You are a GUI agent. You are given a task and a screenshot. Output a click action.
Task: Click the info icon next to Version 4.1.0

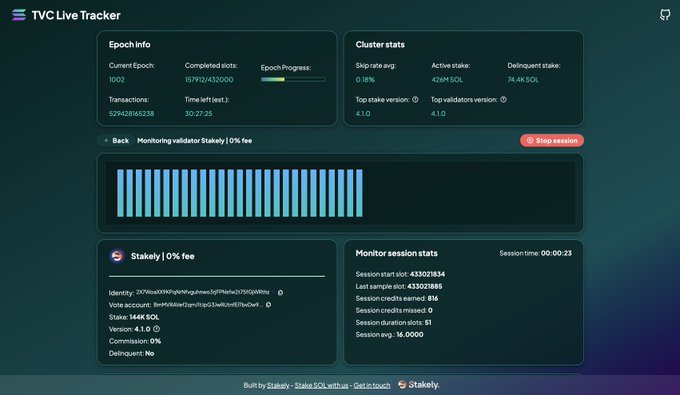(157, 329)
